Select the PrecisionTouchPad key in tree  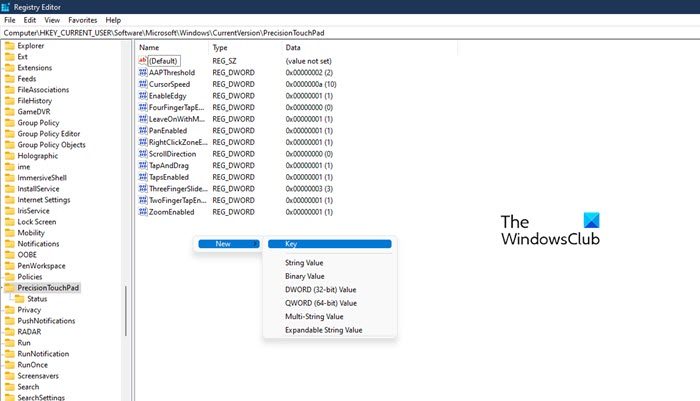[48, 288]
